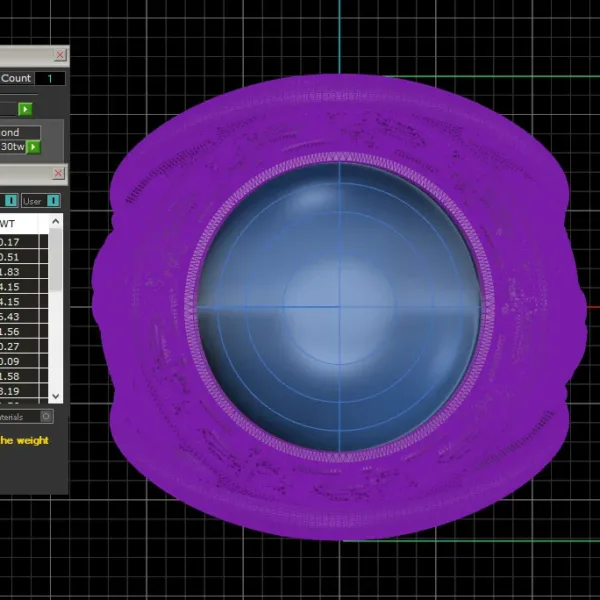
Task: Select the weight row ending in .17
Action: point(24,242)
